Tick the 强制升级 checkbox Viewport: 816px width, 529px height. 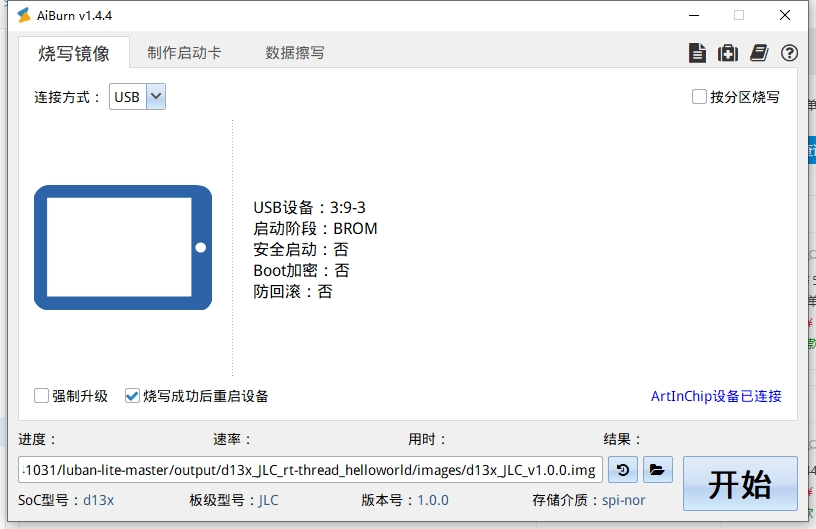click(x=42, y=396)
